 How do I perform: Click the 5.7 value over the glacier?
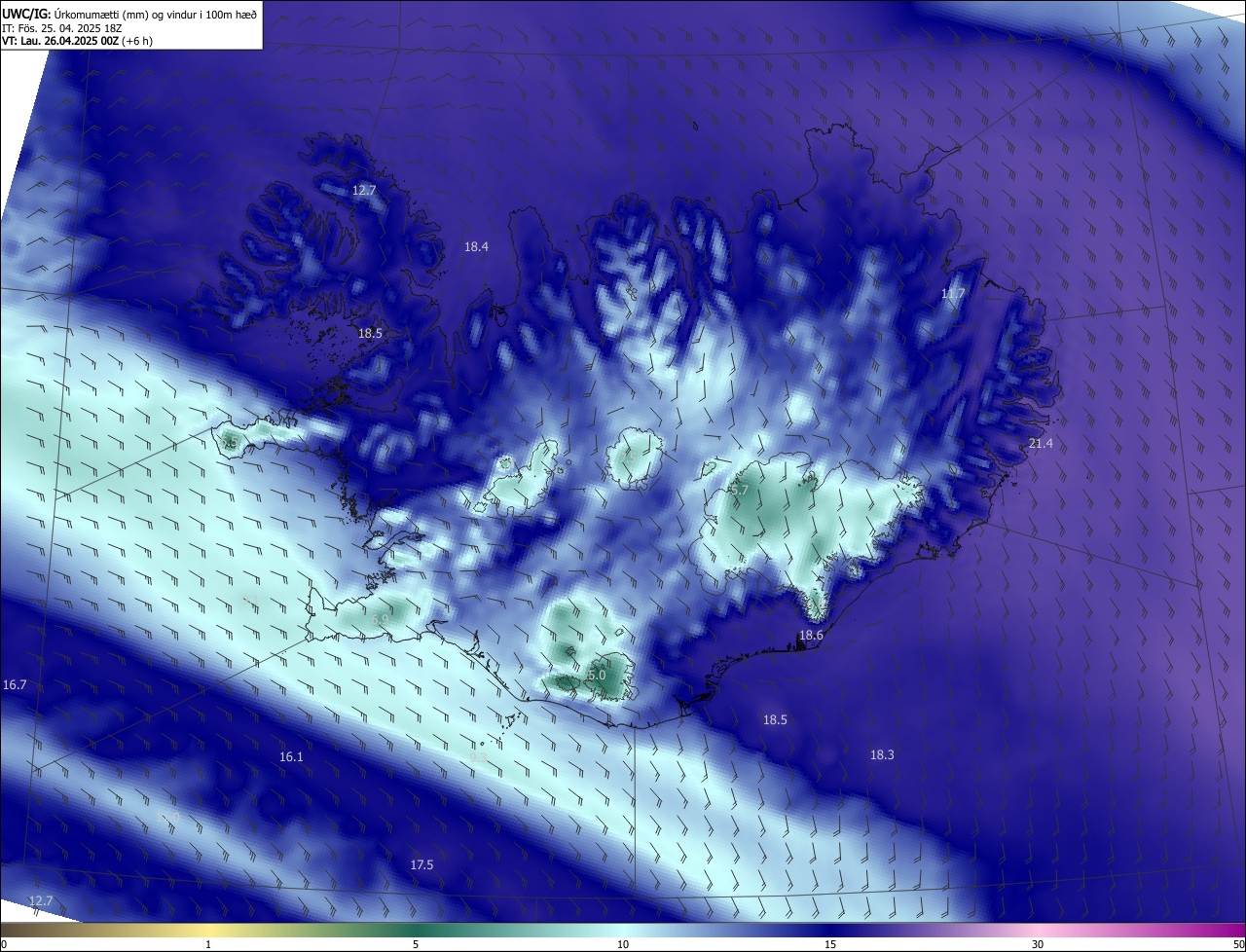click(x=740, y=491)
